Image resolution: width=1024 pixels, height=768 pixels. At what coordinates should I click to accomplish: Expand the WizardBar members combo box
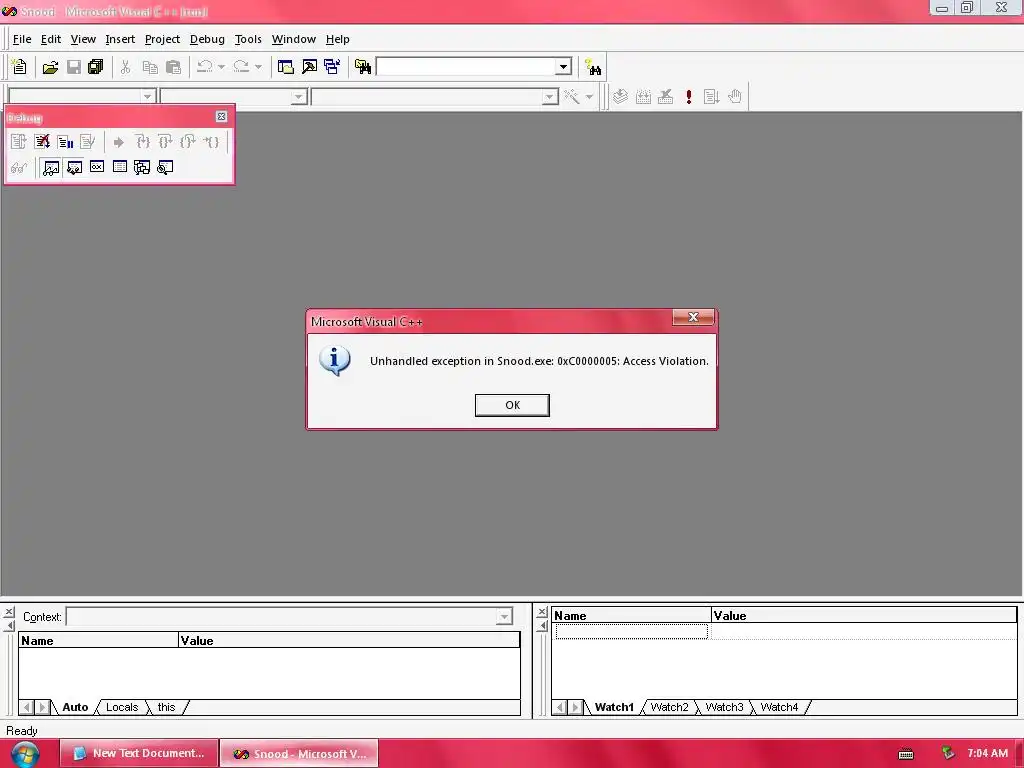coord(550,97)
